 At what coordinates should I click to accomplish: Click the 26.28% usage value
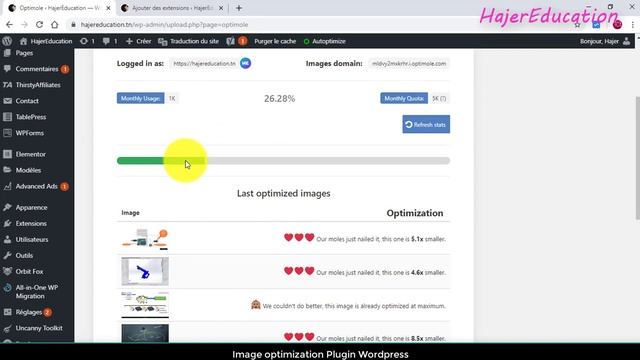click(280, 98)
